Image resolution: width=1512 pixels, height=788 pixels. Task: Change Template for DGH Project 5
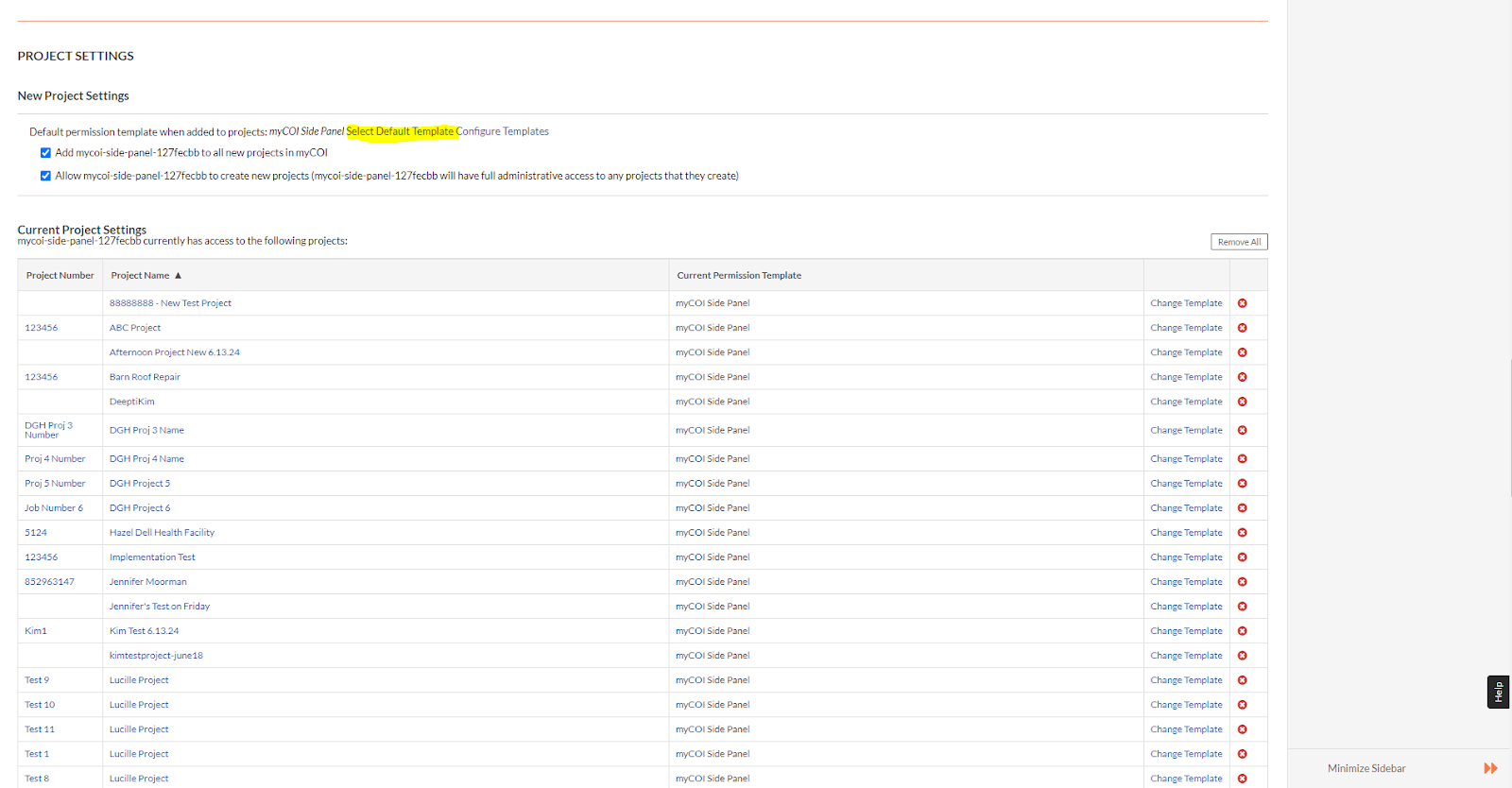point(1186,484)
